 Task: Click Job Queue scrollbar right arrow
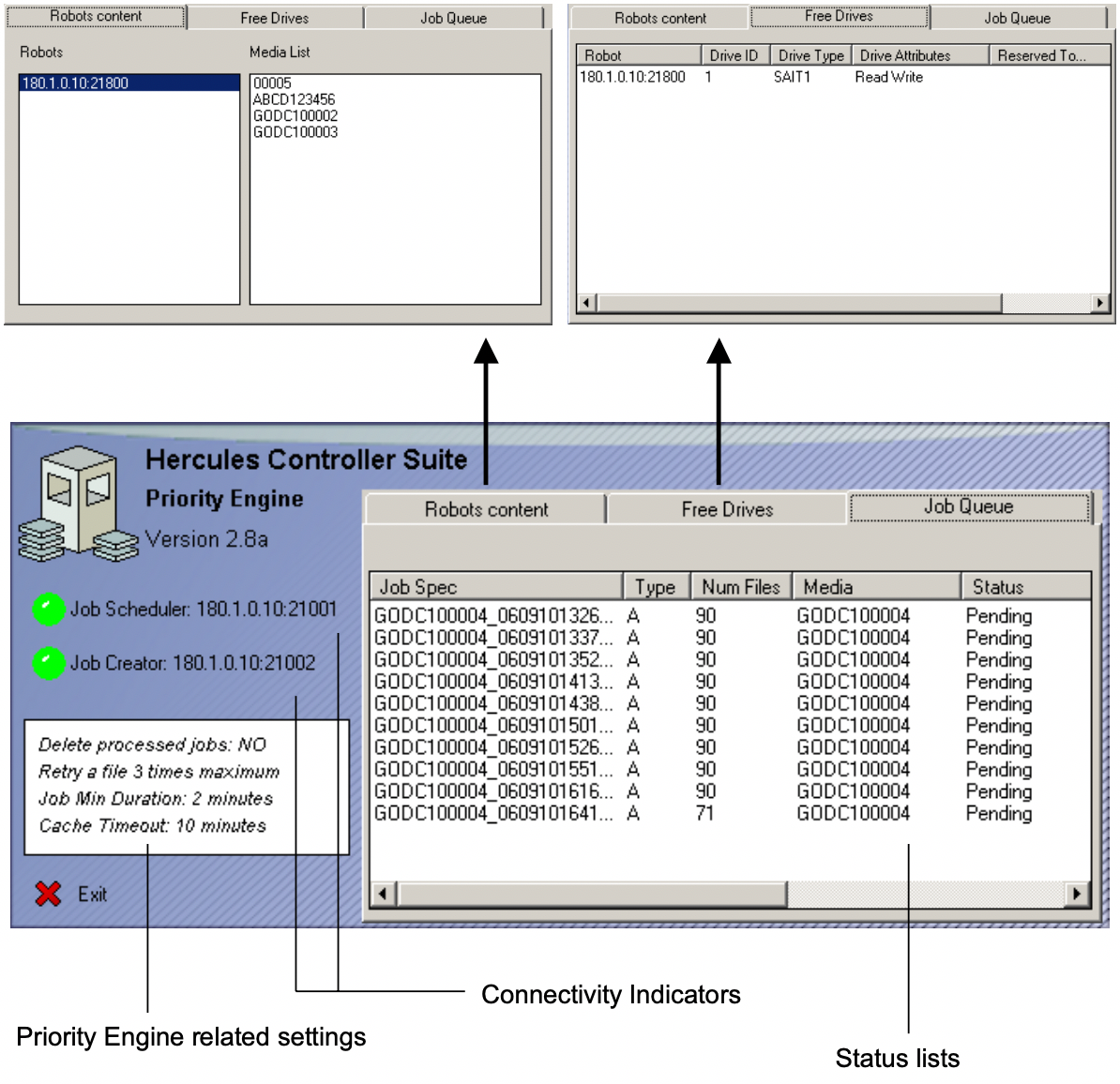(x=1077, y=894)
